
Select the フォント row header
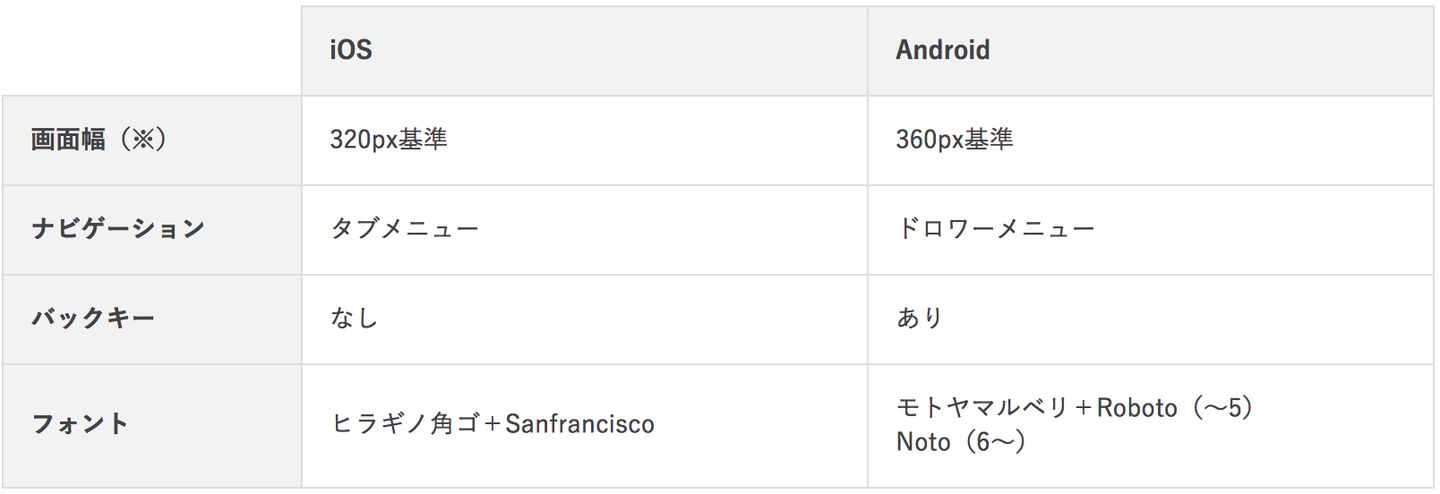click(x=80, y=424)
